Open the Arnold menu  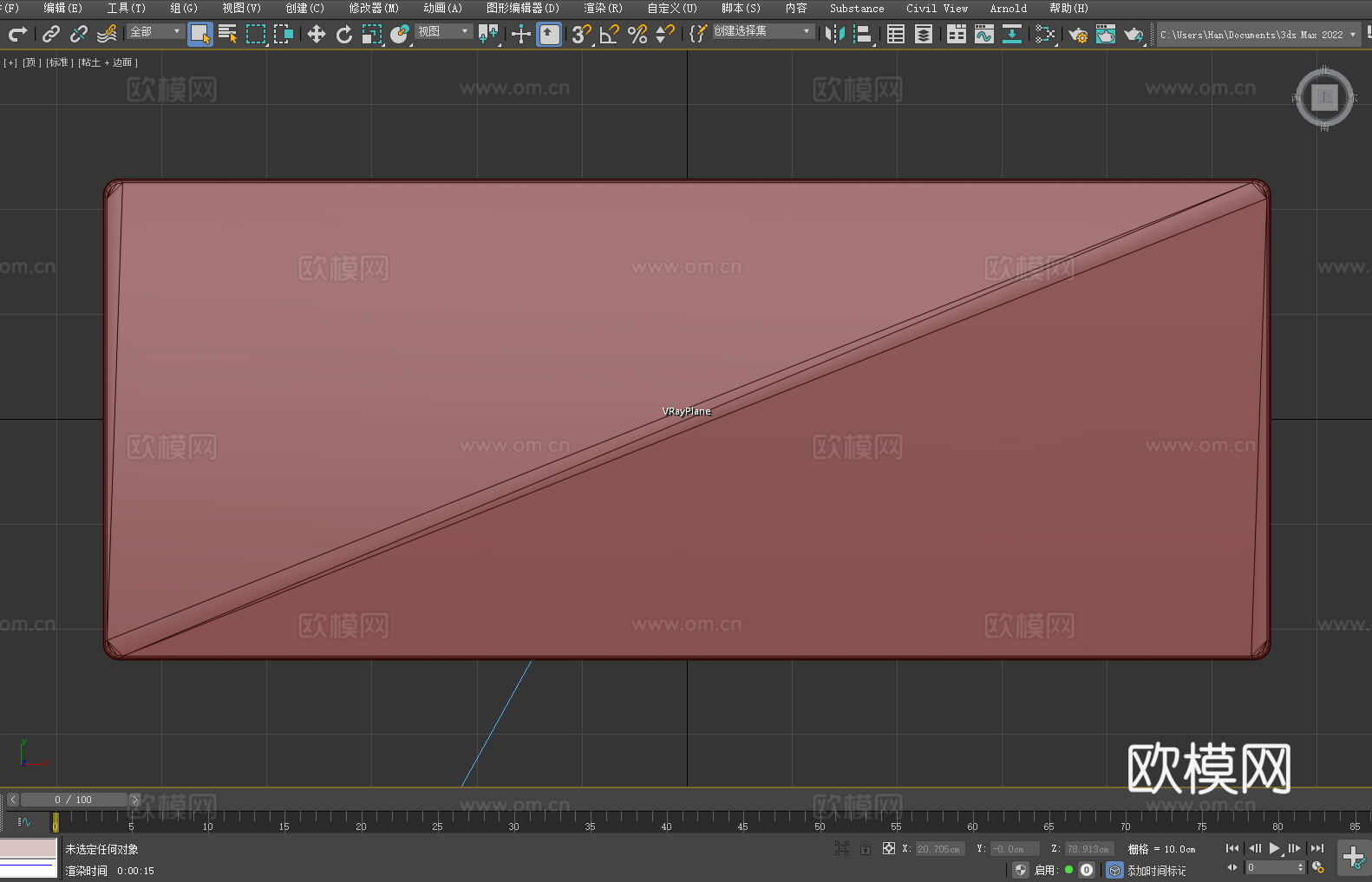click(x=1008, y=8)
